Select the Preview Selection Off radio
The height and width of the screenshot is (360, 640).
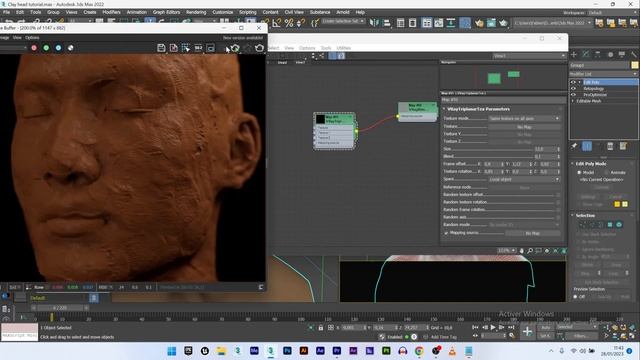click(576, 297)
